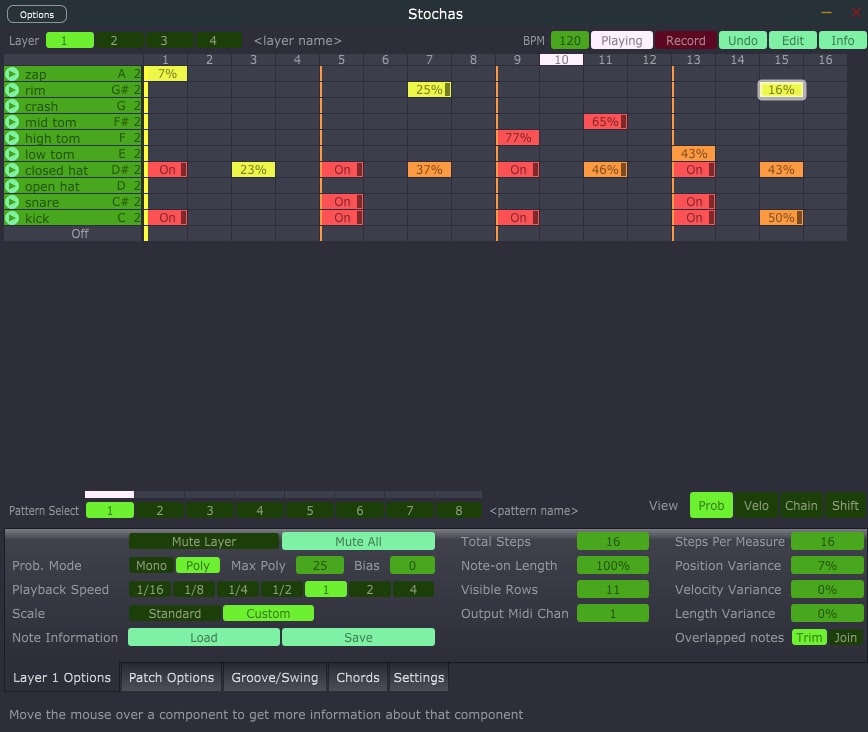The image size is (868, 732).
Task: Audition the crash sound via its play icon
Action: tap(10, 105)
